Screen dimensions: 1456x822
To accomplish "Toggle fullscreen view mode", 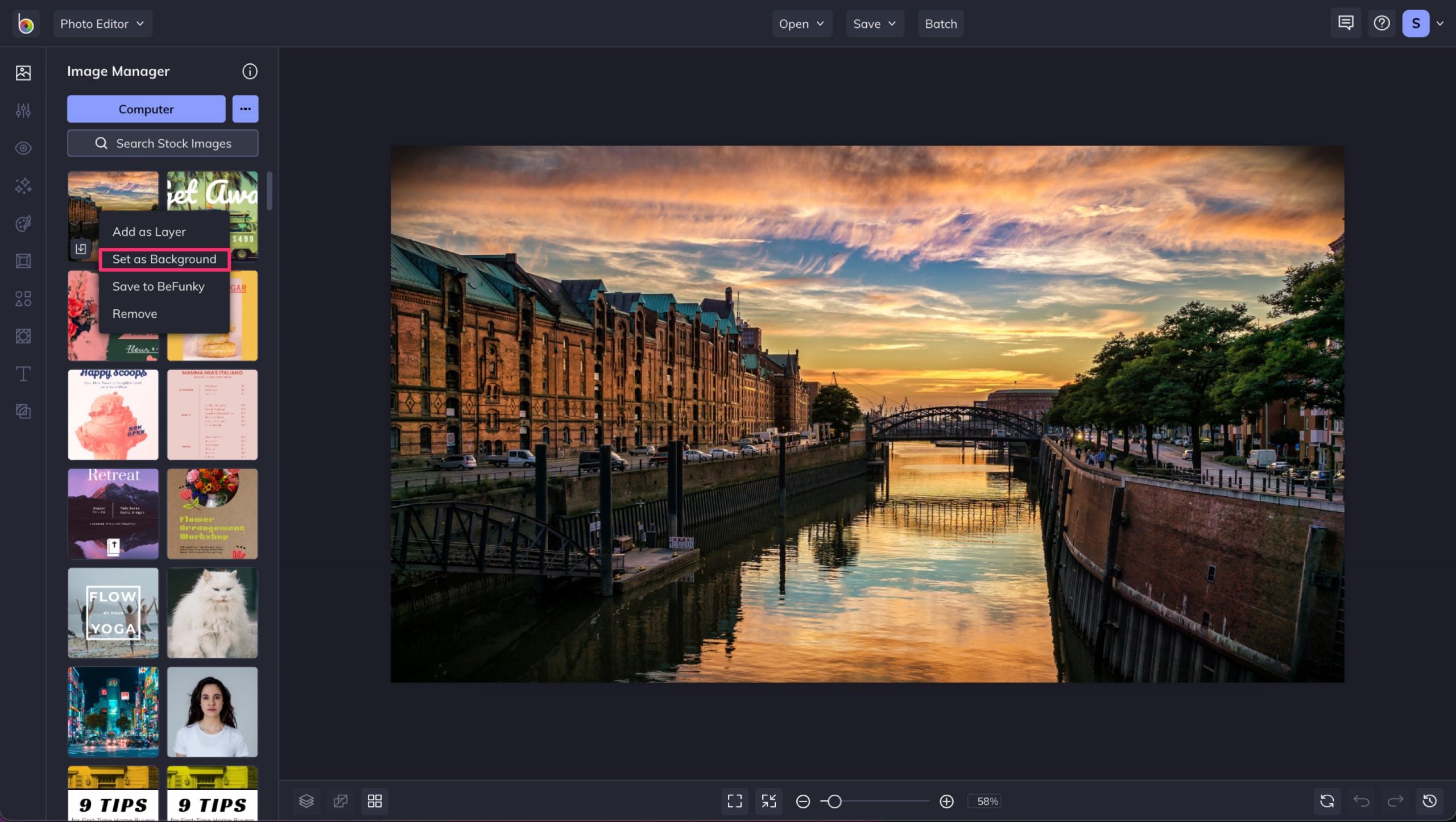I will [x=734, y=801].
